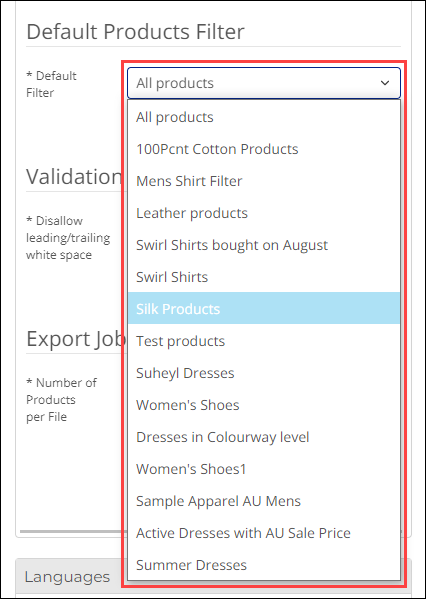This screenshot has width=426, height=599.
Task: Select highlighted Silk Products option
Action: pos(264,309)
